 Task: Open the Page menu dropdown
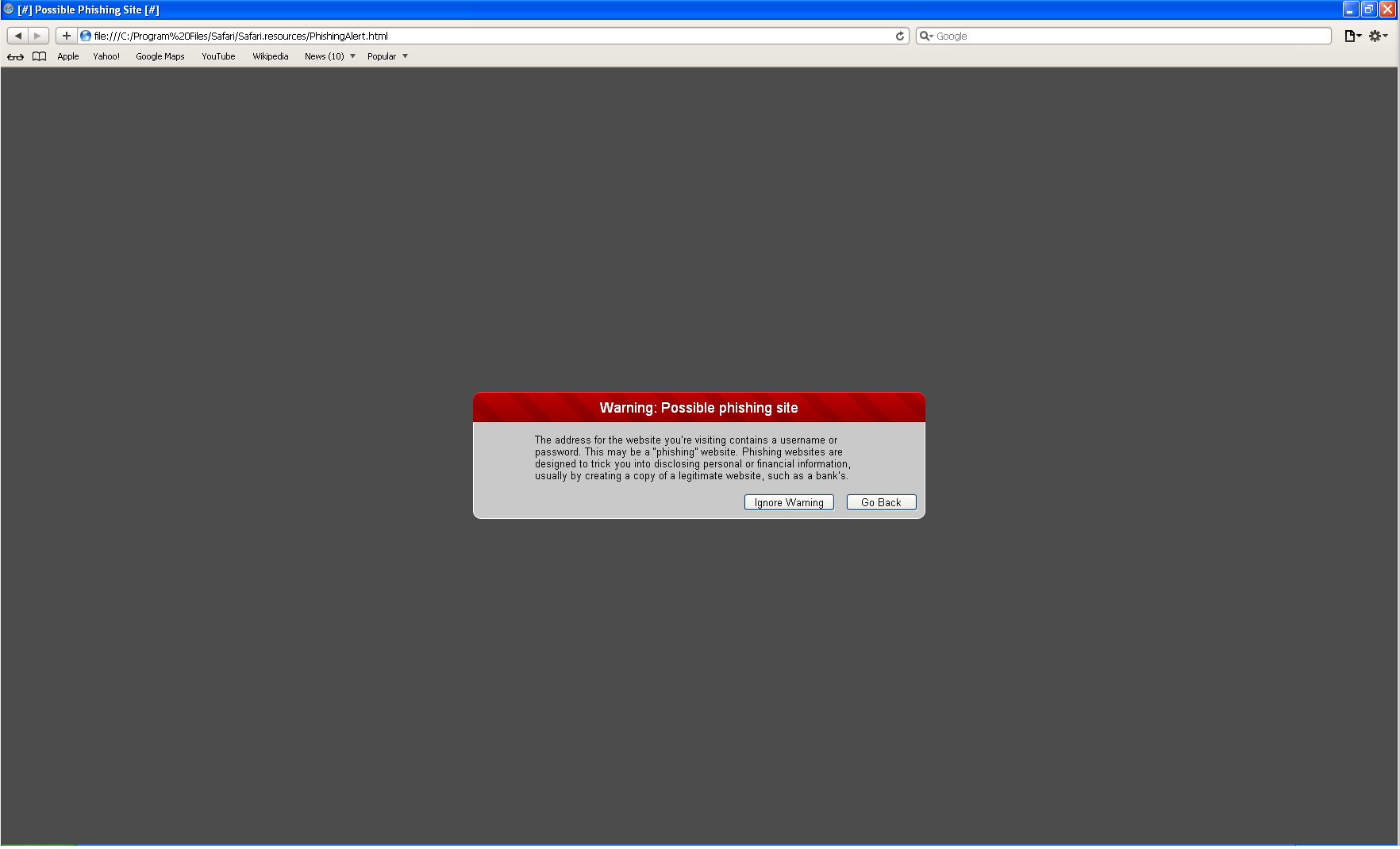(x=1352, y=36)
